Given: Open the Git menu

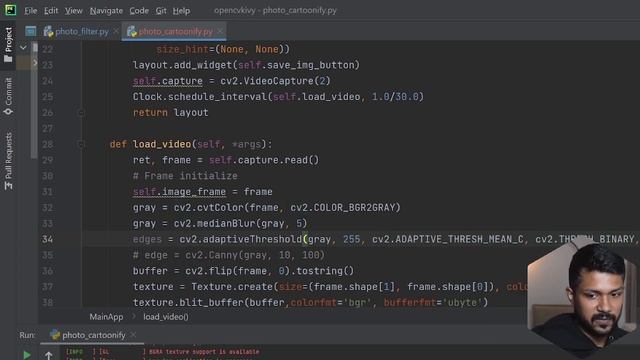Looking at the screenshot, I should [x=161, y=11].
